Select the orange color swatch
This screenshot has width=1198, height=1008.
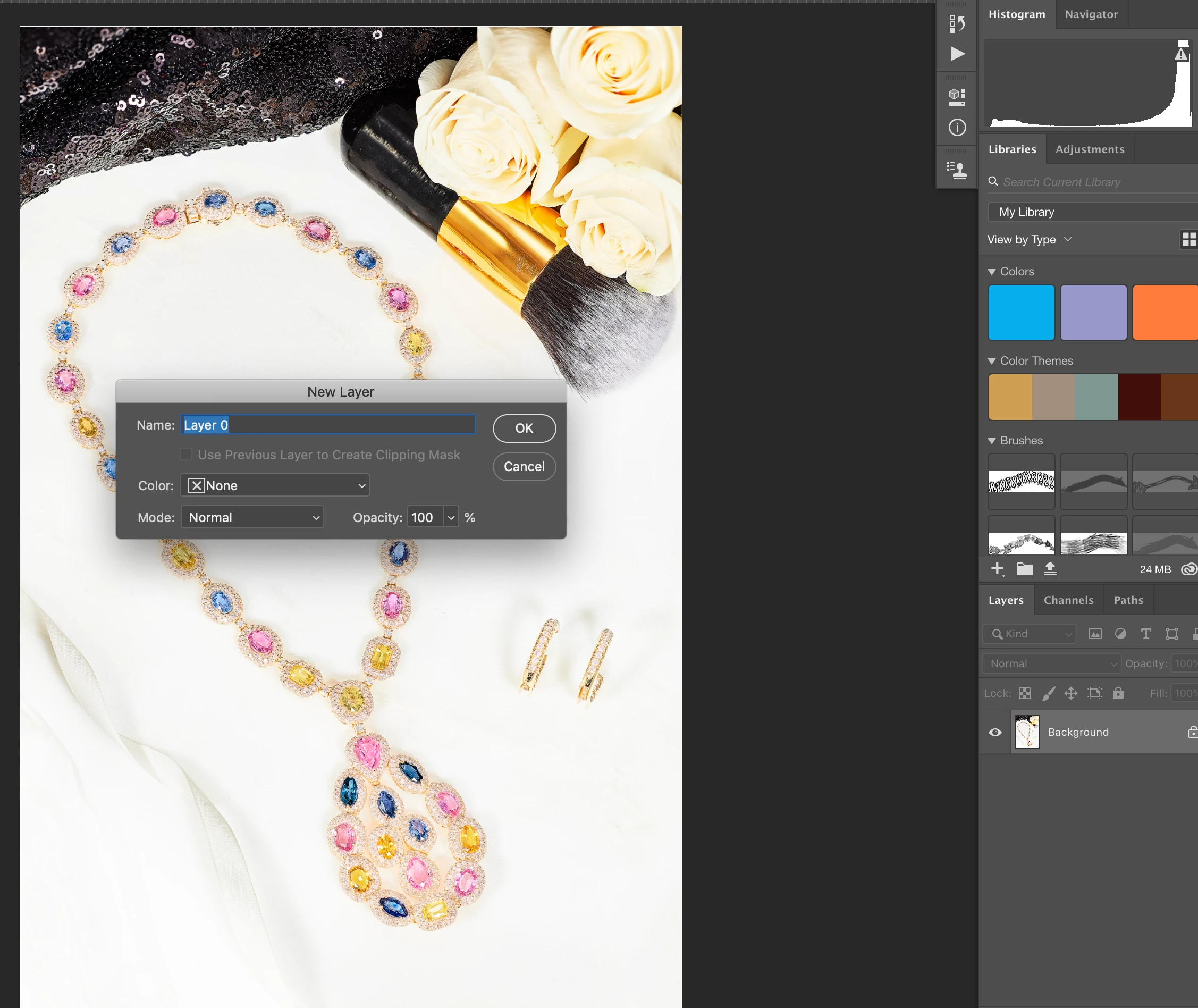pyautogui.click(x=1166, y=313)
